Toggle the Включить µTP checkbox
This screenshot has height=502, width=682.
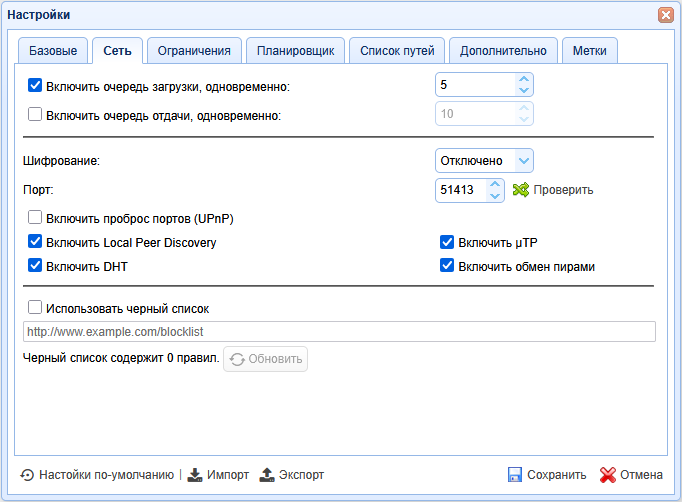click(447, 242)
